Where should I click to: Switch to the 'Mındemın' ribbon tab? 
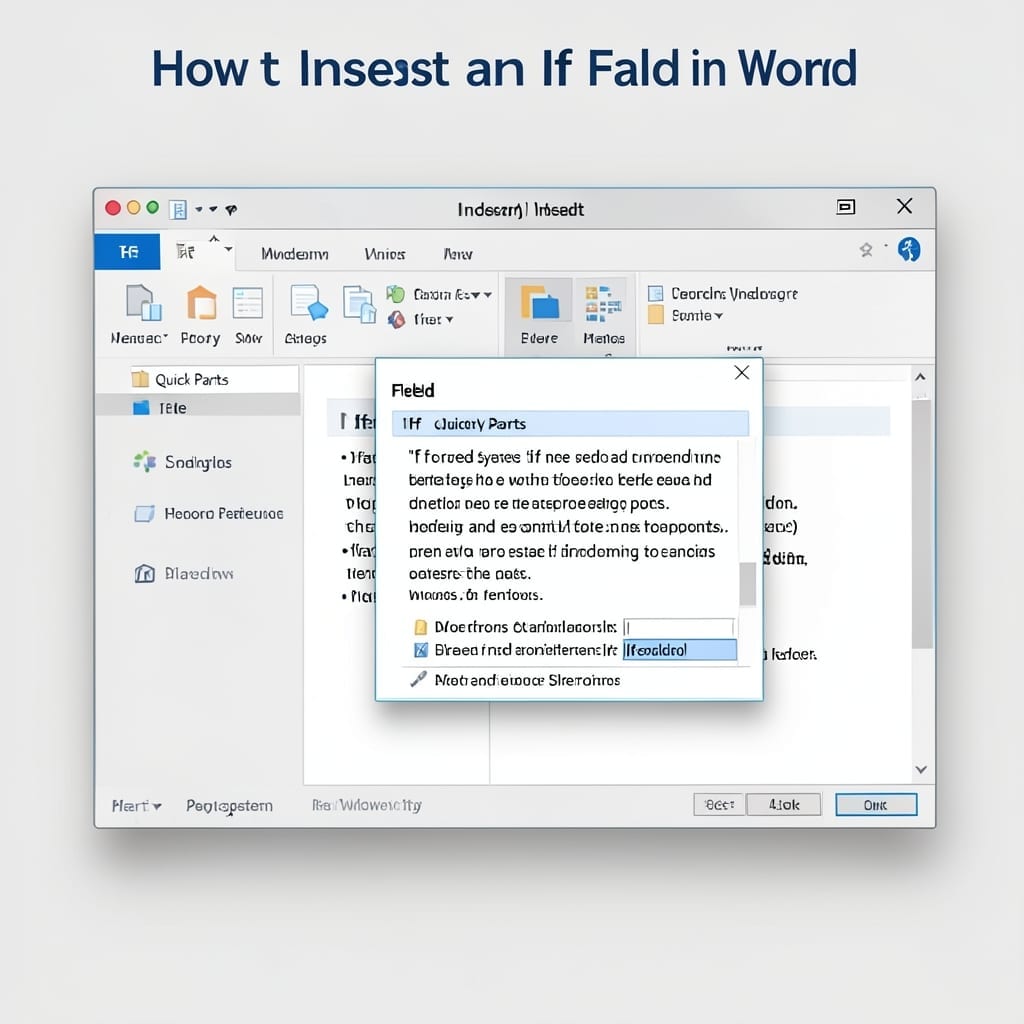pyautogui.click(x=295, y=254)
